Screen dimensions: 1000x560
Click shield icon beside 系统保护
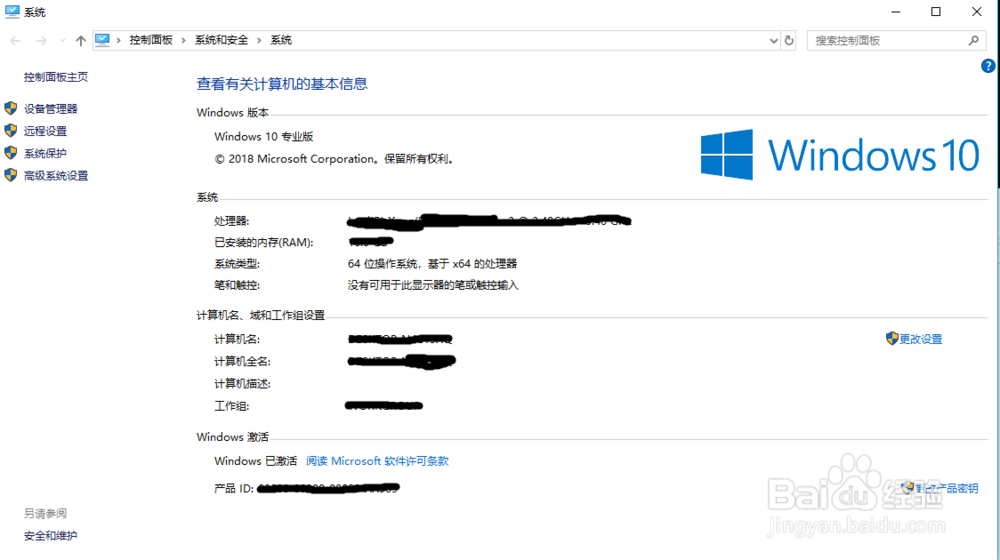coord(11,153)
